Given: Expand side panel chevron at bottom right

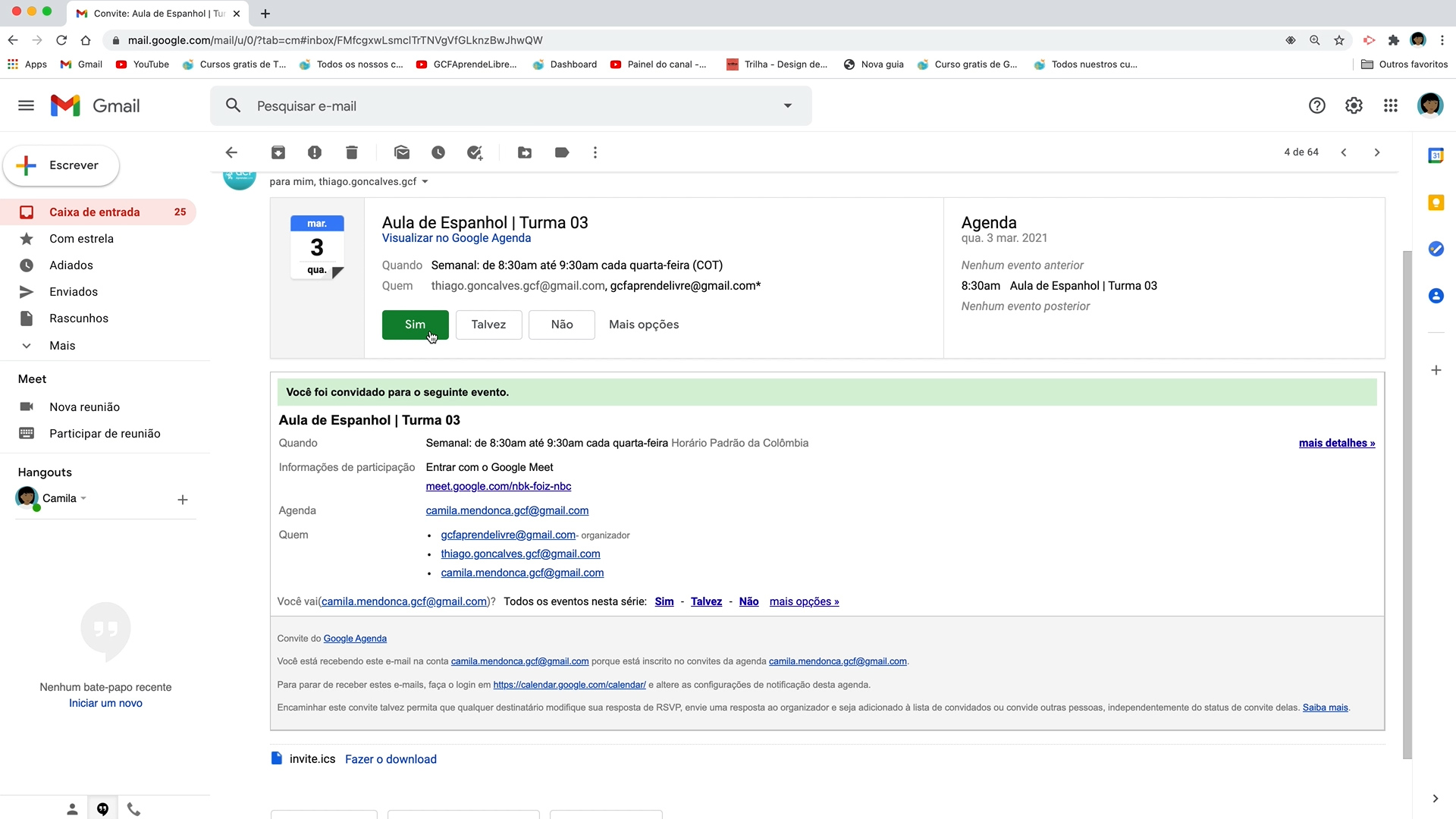Looking at the screenshot, I should coord(1435,799).
